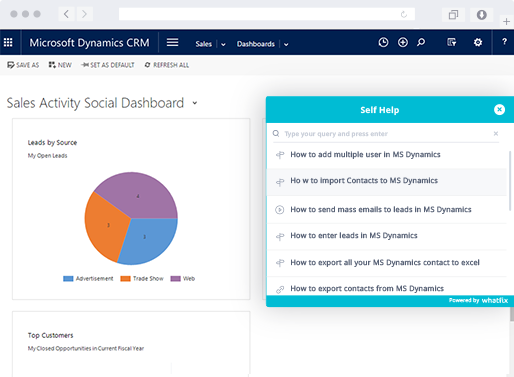Open settings gear in navigation bar
The width and height of the screenshot is (514, 377).
pyautogui.click(x=478, y=42)
